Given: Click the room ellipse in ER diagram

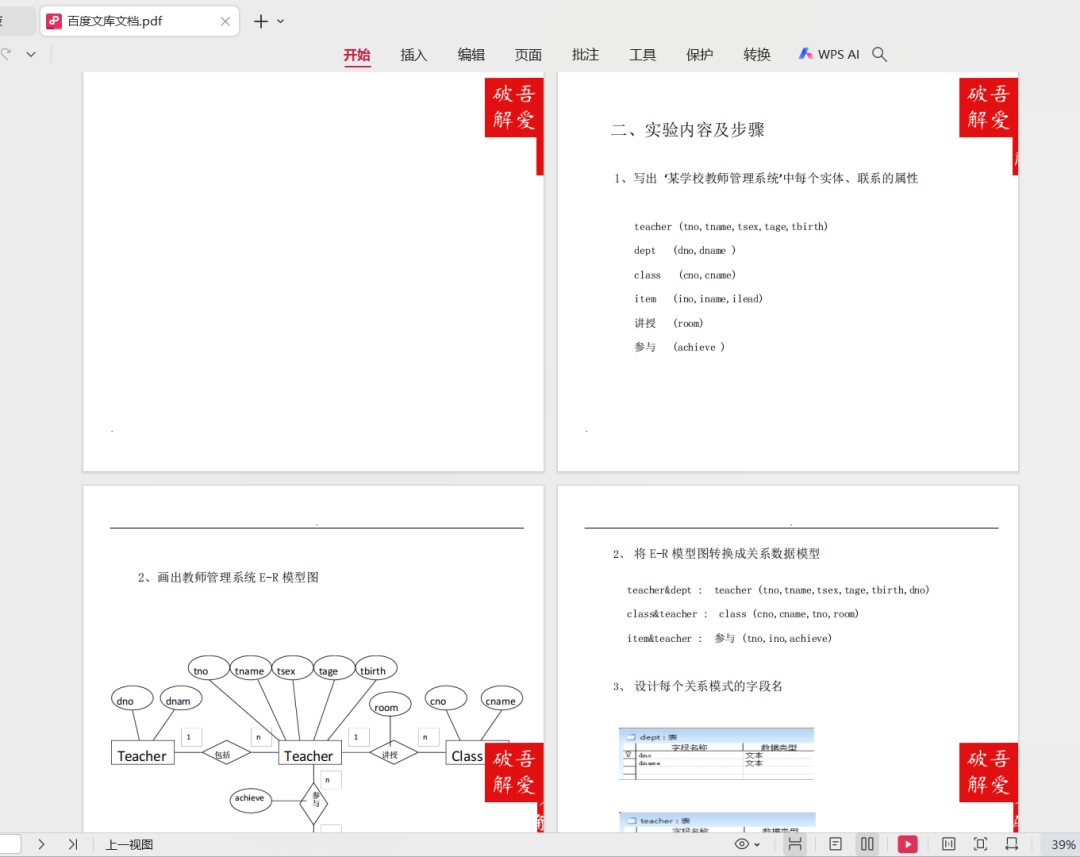Looking at the screenshot, I should click(390, 705).
